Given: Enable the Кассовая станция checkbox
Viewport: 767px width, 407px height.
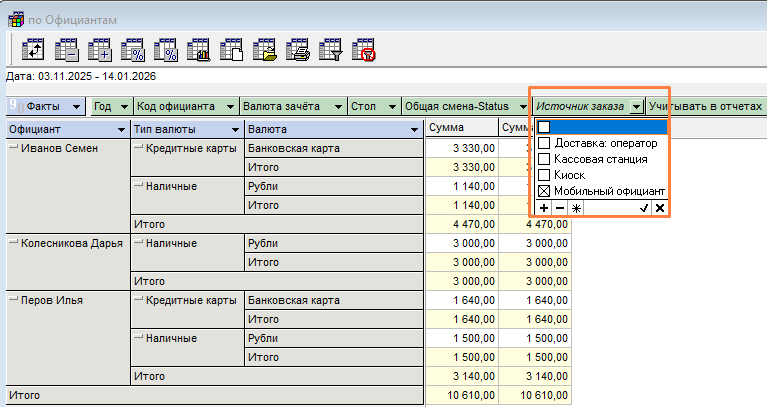Looking at the screenshot, I should (544, 159).
